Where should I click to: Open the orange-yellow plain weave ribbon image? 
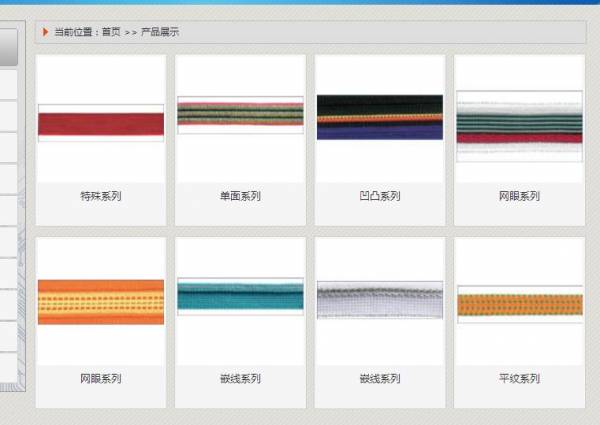pos(519,304)
